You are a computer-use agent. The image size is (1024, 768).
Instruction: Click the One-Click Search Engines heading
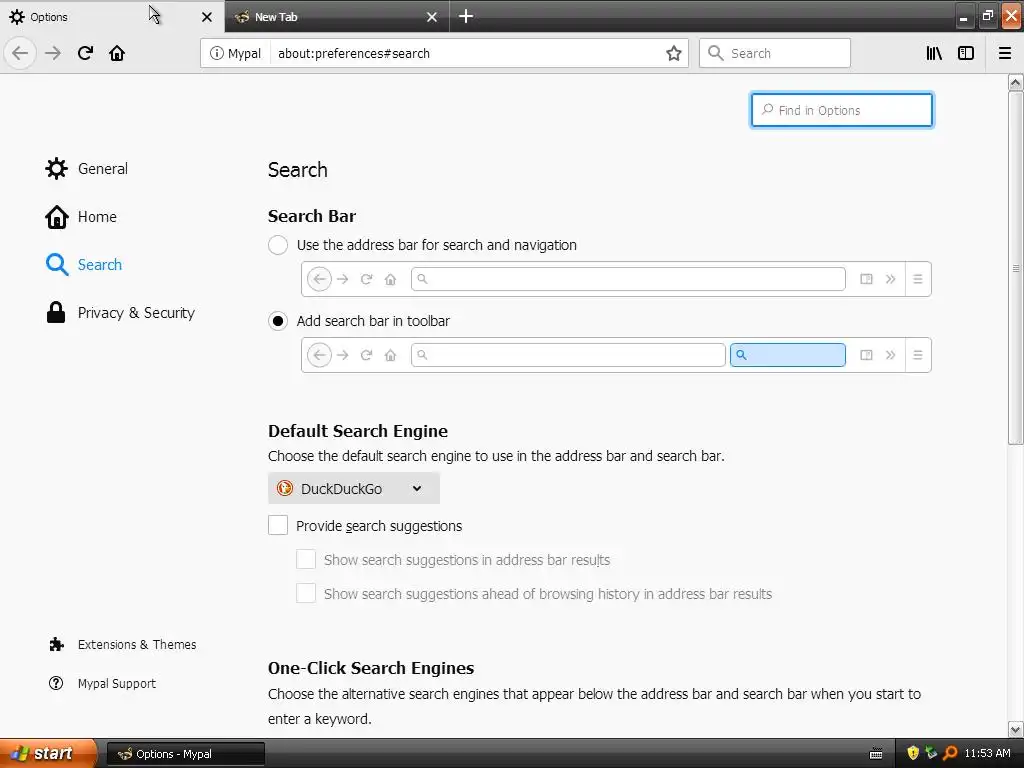point(371,668)
